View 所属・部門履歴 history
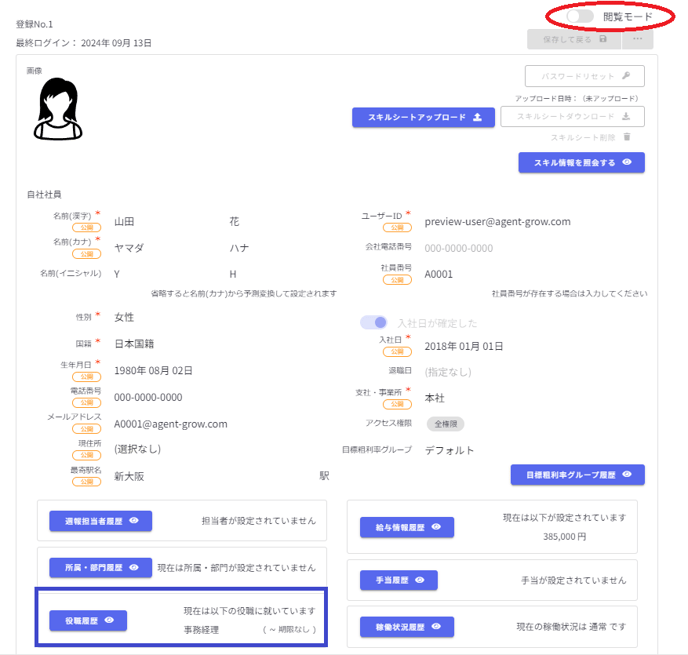Image resolution: width=688 pixels, height=655 pixels. [x=100, y=567]
